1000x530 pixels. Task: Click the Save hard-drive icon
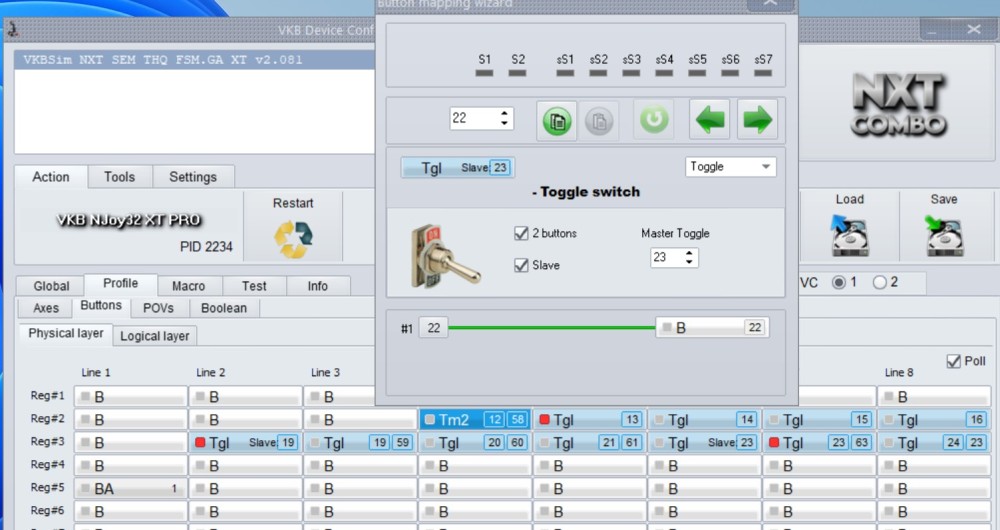pyautogui.click(x=944, y=235)
